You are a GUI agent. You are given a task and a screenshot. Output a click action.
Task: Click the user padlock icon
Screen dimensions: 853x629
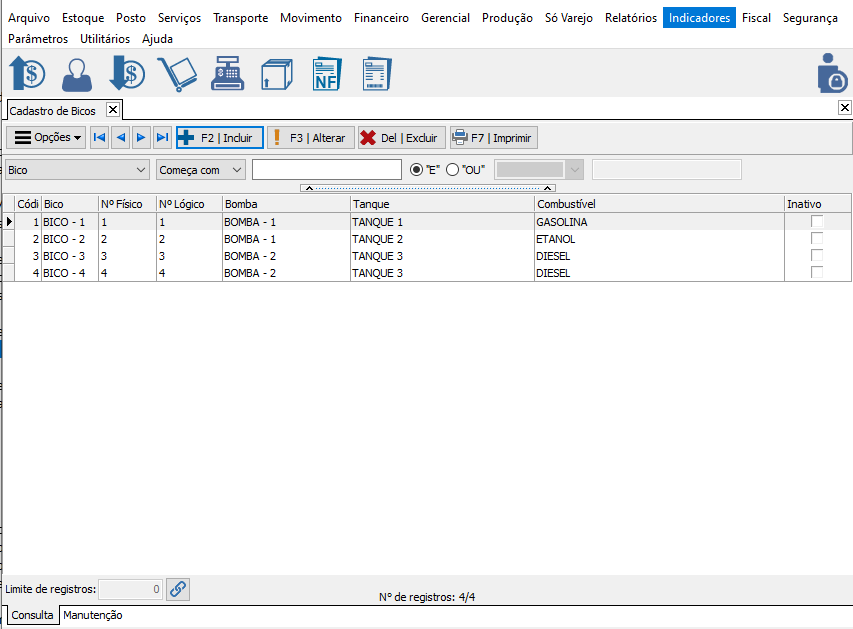pos(831,75)
